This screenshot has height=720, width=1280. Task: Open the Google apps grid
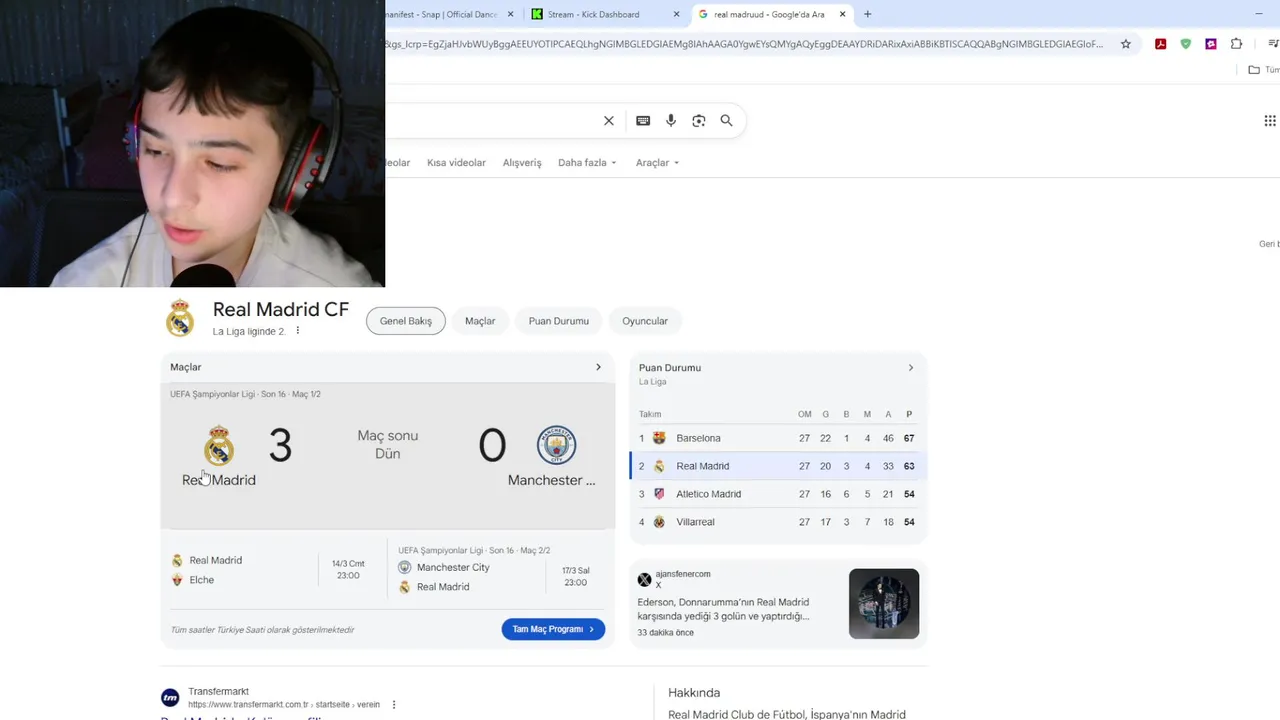click(x=1270, y=121)
